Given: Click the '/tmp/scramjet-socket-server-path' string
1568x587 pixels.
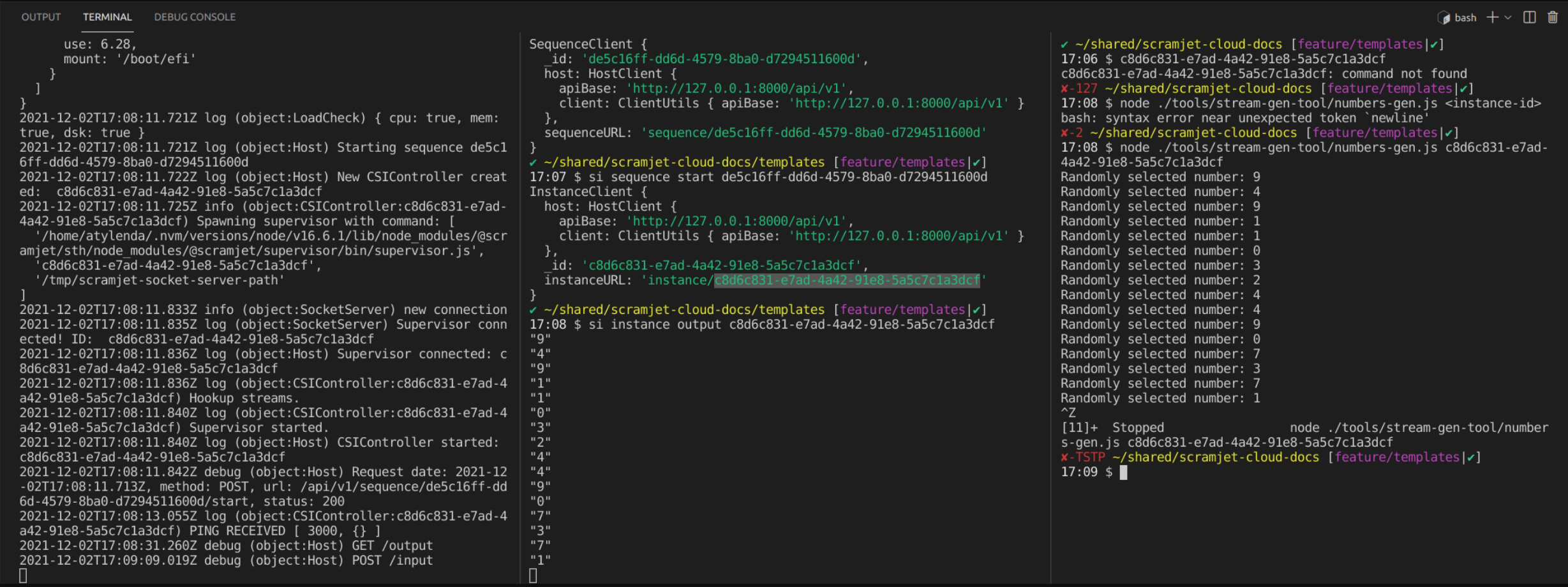Looking at the screenshot, I should [x=160, y=280].
